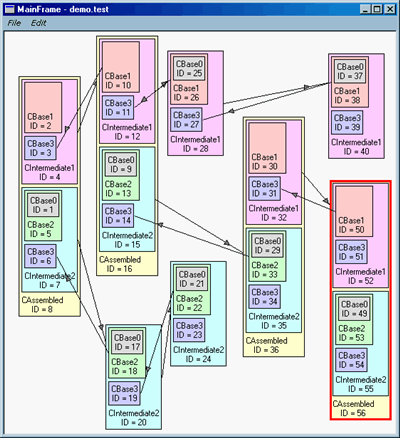
Task: Select the CBase3 ID = 27 box
Action: (x=186, y=119)
